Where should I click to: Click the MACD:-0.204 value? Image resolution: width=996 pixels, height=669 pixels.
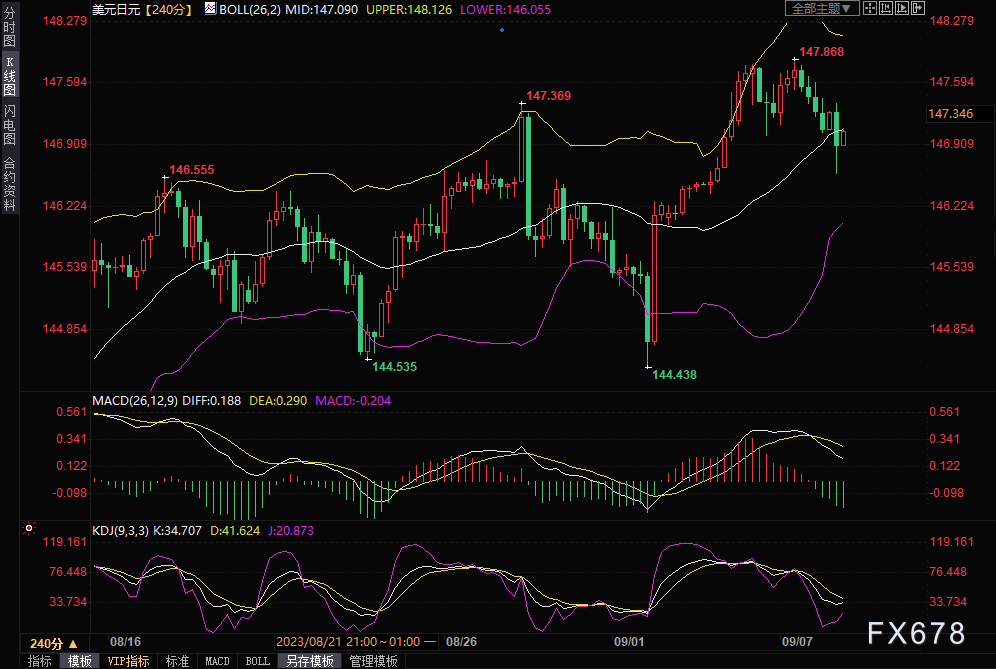[353, 401]
